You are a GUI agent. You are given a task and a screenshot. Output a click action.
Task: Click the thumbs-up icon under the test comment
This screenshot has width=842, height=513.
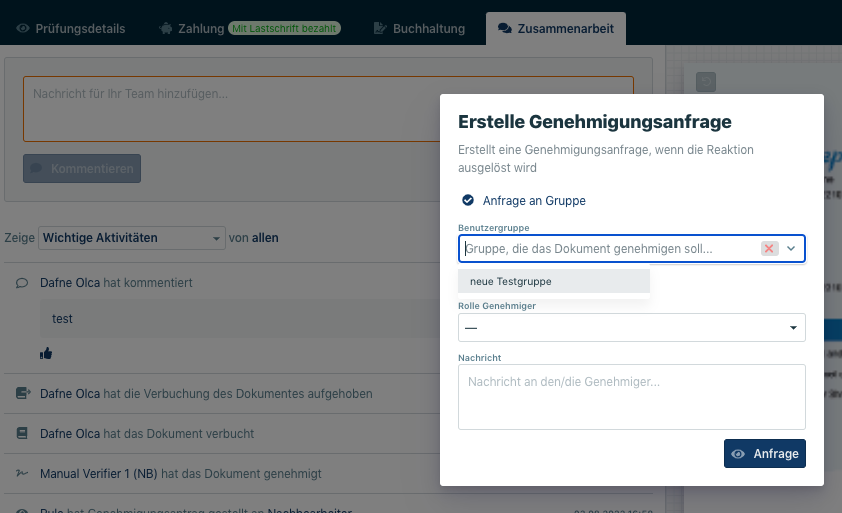[x=46, y=353]
